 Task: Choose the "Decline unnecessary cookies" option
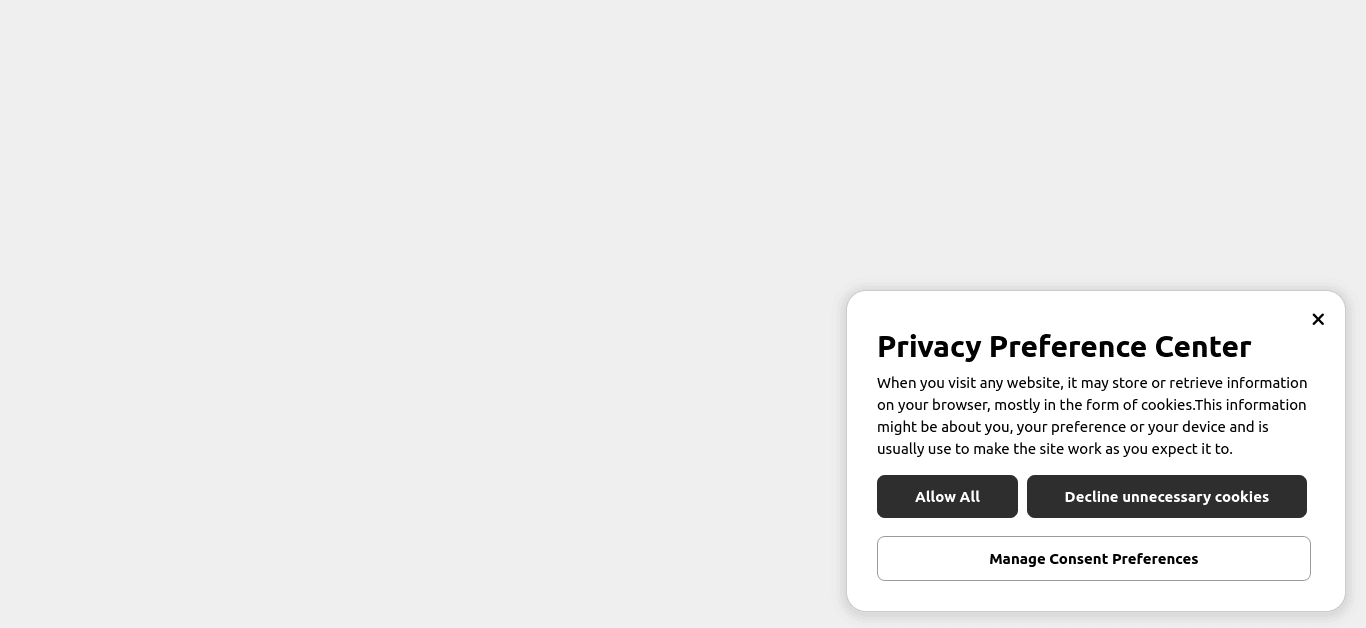1166,497
